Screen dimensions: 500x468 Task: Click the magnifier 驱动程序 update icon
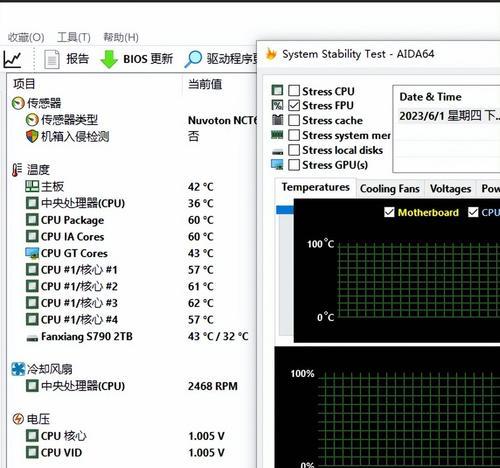193,59
